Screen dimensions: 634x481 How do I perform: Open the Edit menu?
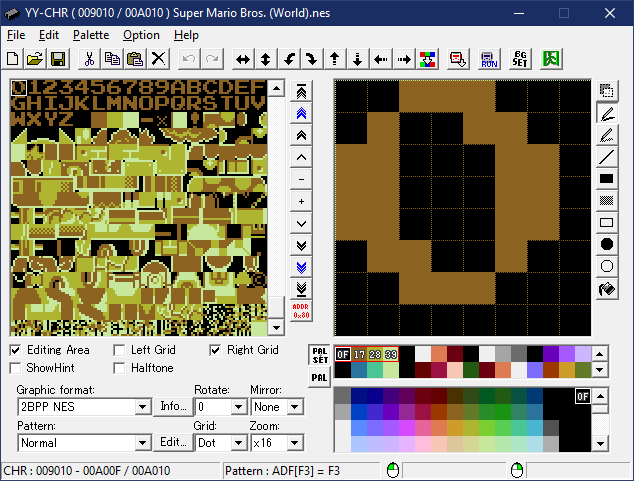coord(49,35)
